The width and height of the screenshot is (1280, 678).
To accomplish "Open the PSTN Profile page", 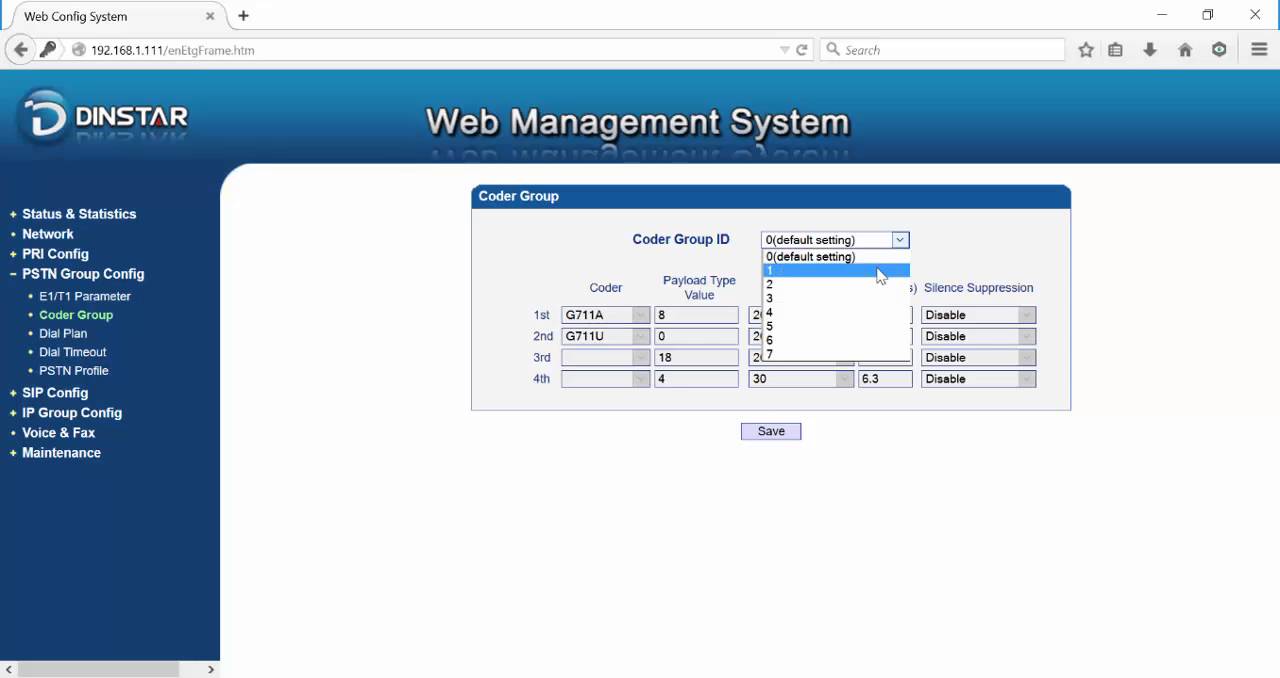I will pos(74,370).
